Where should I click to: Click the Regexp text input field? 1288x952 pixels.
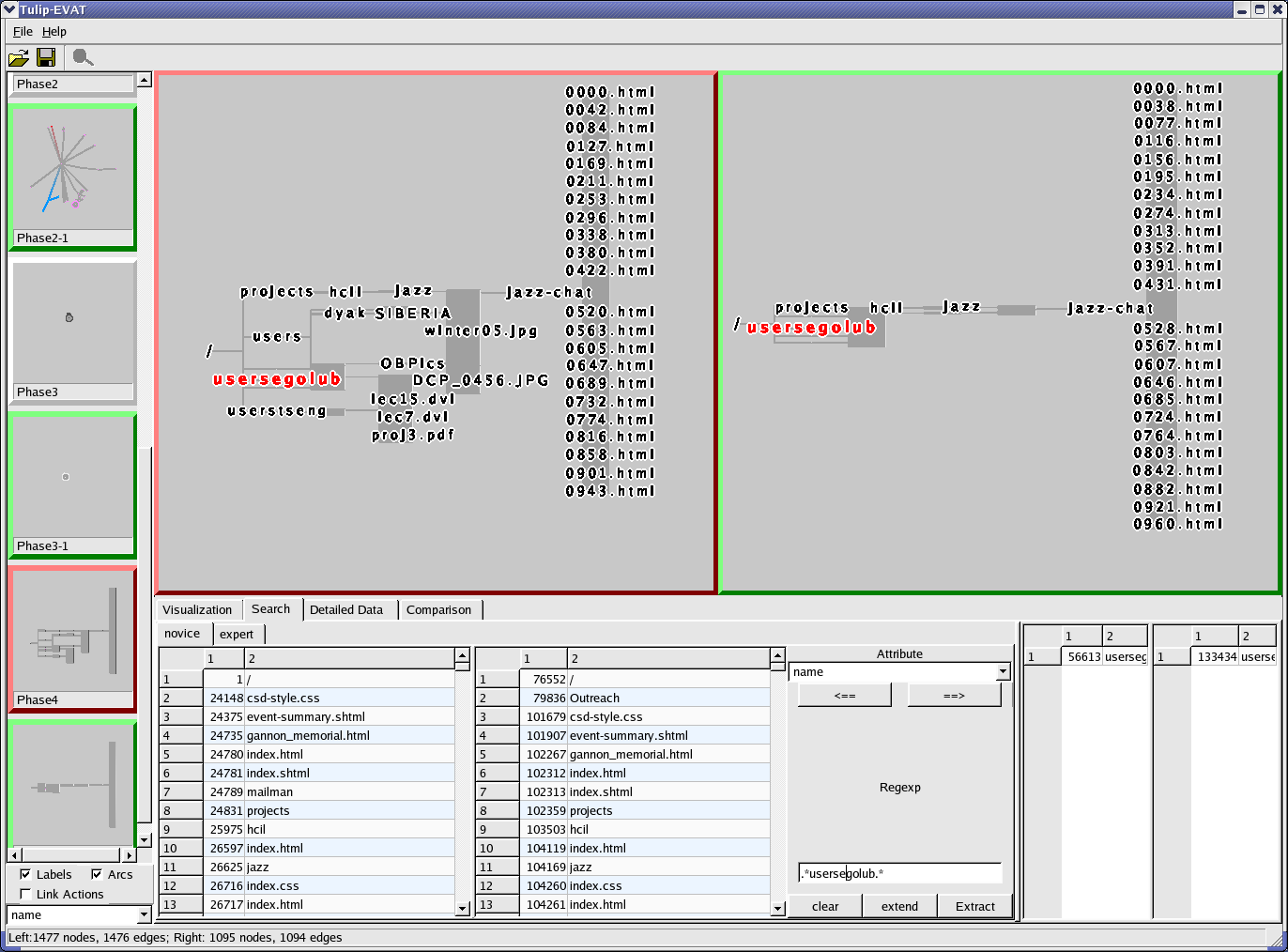click(x=899, y=874)
